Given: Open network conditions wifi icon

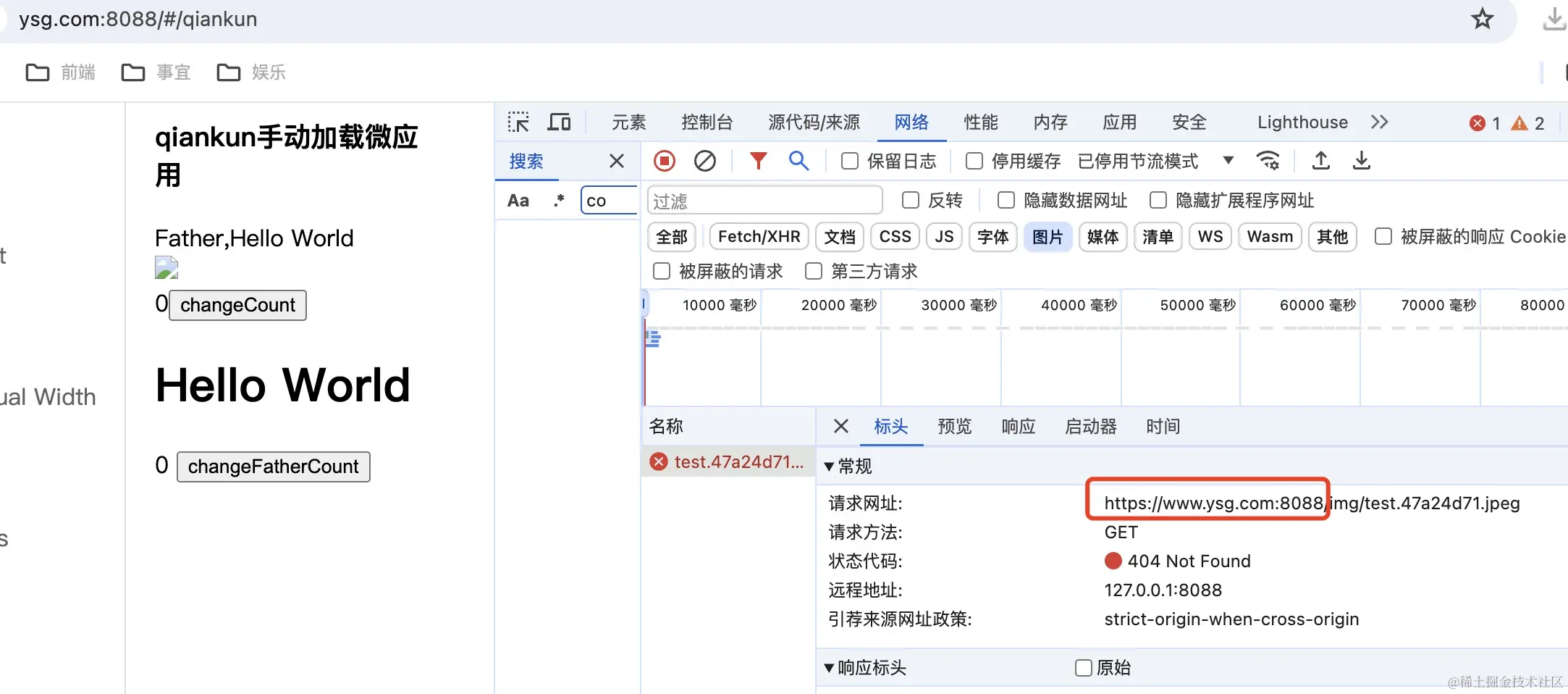Looking at the screenshot, I should pos(1268,161).
